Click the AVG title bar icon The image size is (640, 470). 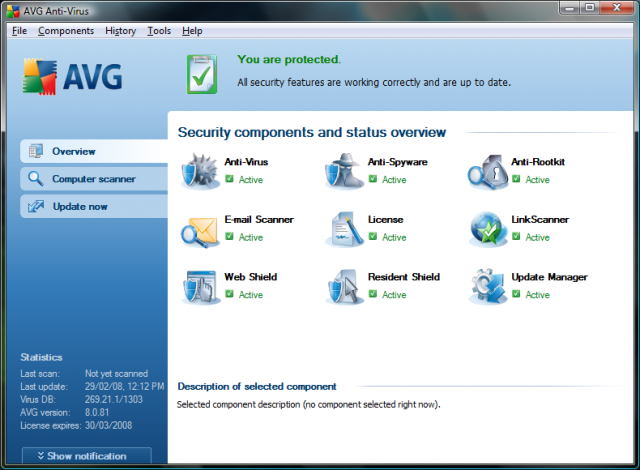pos(13,11)
